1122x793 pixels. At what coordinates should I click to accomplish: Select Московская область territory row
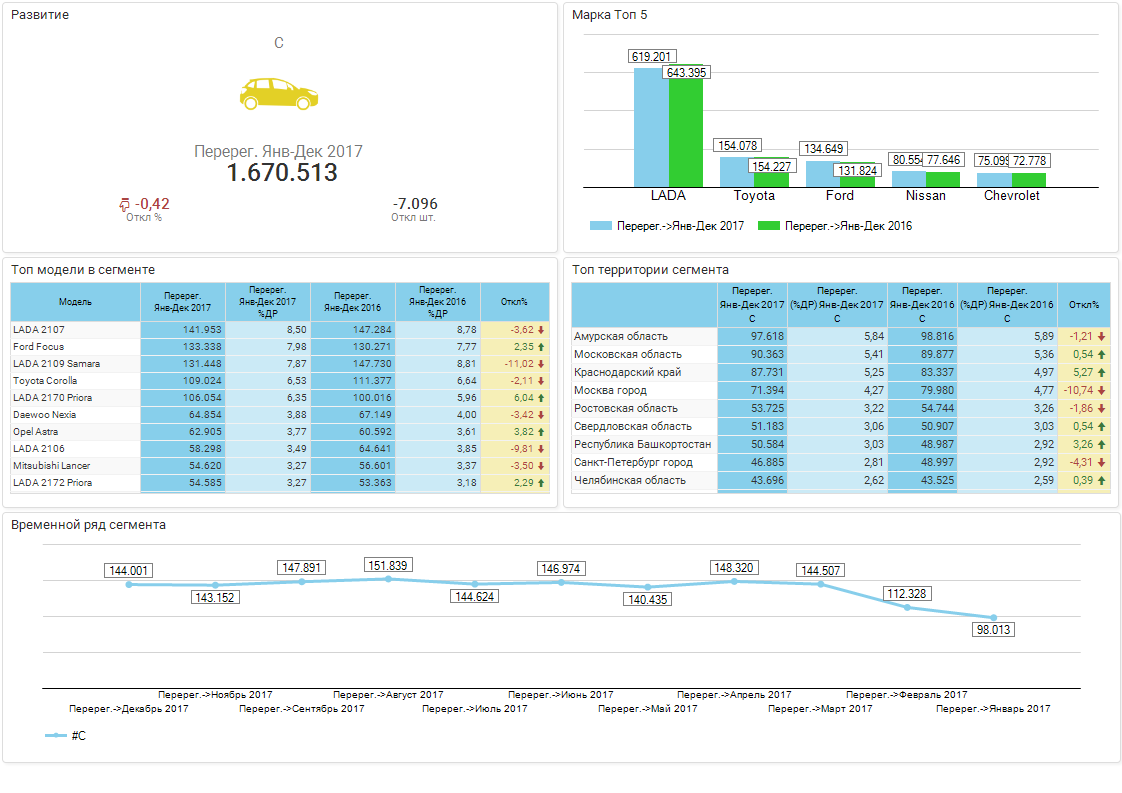click(841, 354)
